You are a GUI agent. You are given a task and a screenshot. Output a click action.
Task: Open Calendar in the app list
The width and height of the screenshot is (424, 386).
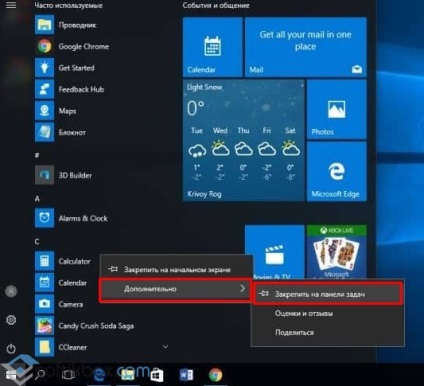click(x=62, y=283)
